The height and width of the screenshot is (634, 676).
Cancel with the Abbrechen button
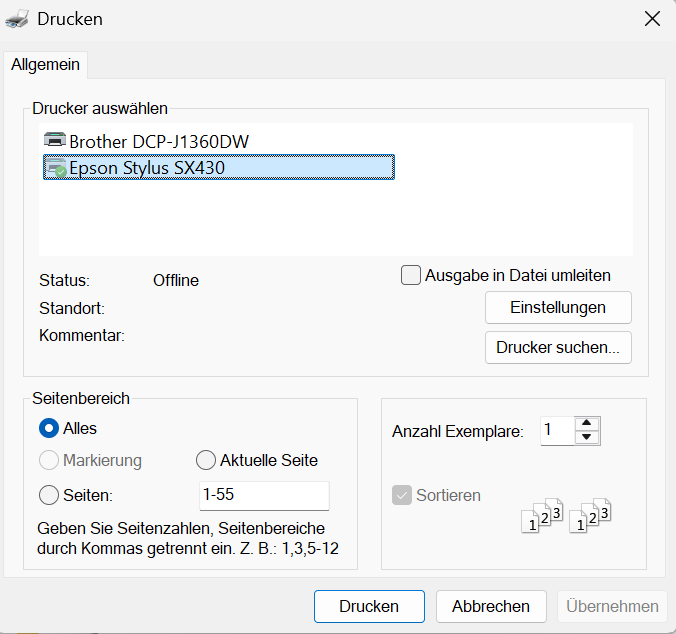pyautogui.click(x=491, y=606)
